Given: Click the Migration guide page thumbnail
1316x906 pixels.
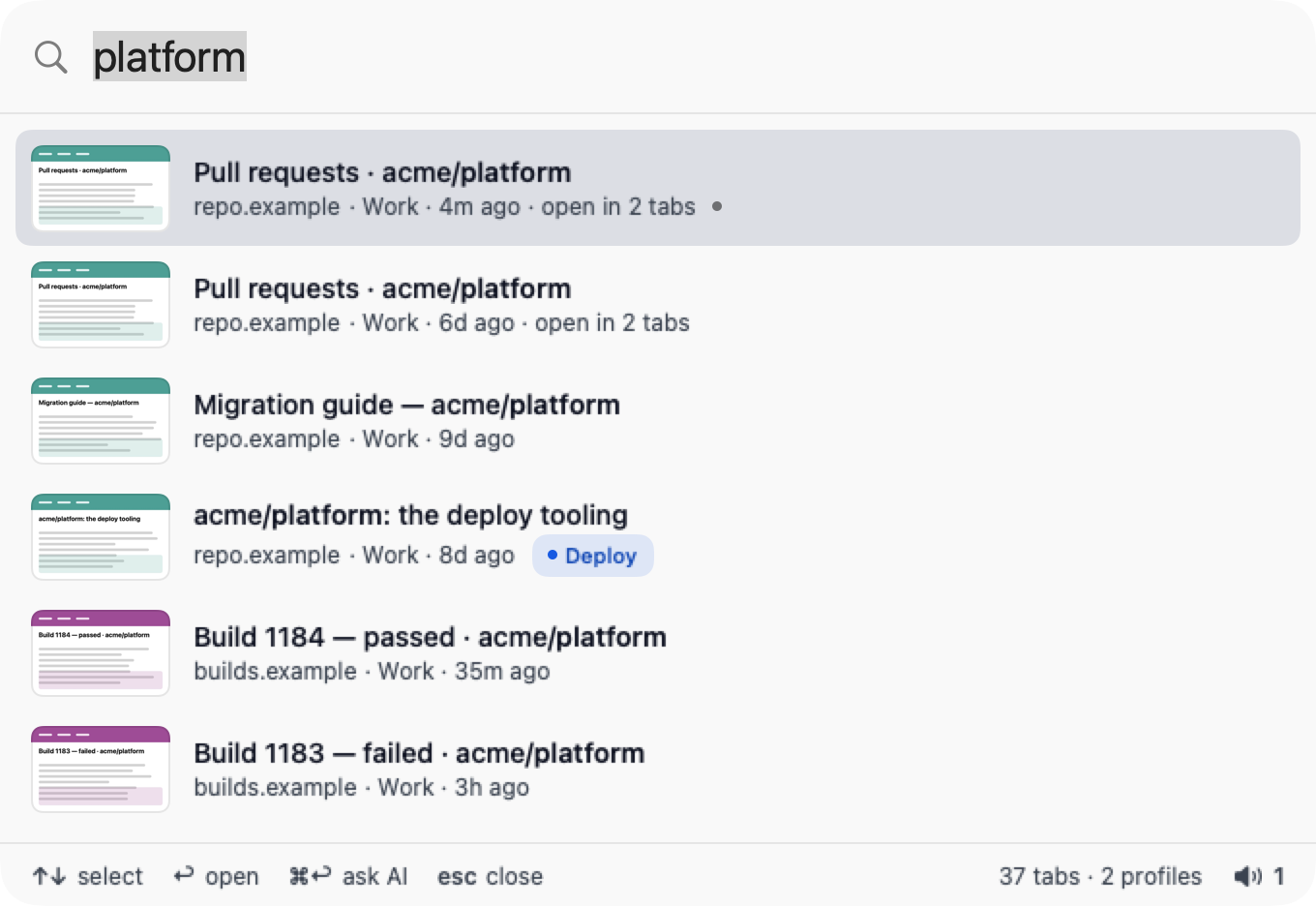Looking at the screenshot, I should (101, 420).
